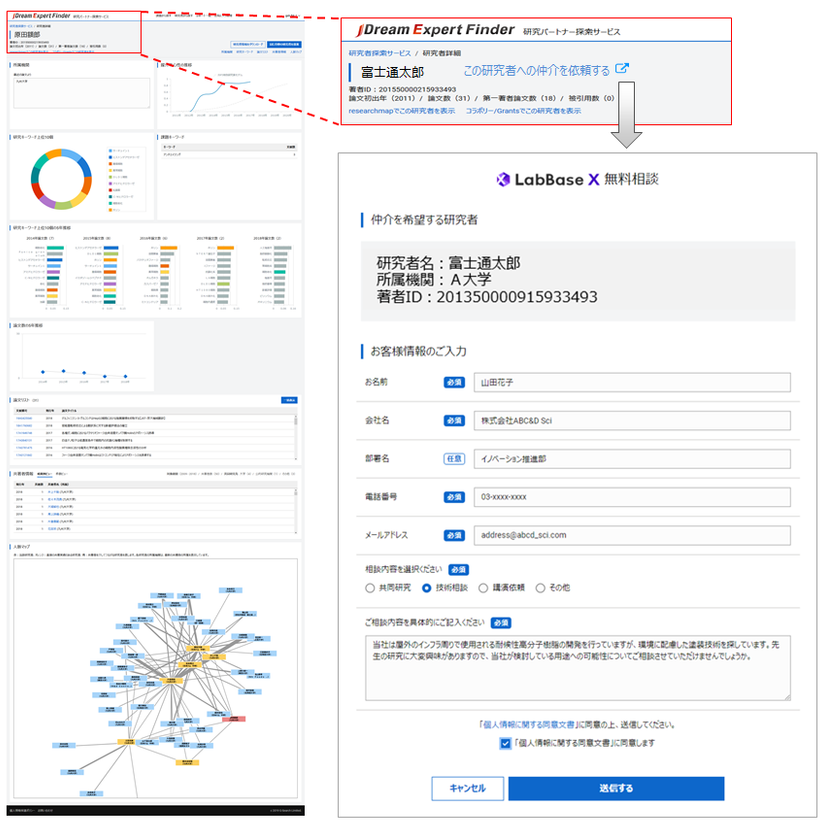The image size is (823, 840).
Task: Click the 富士通太郎 heading in the enlarged header
Action: 392,72
